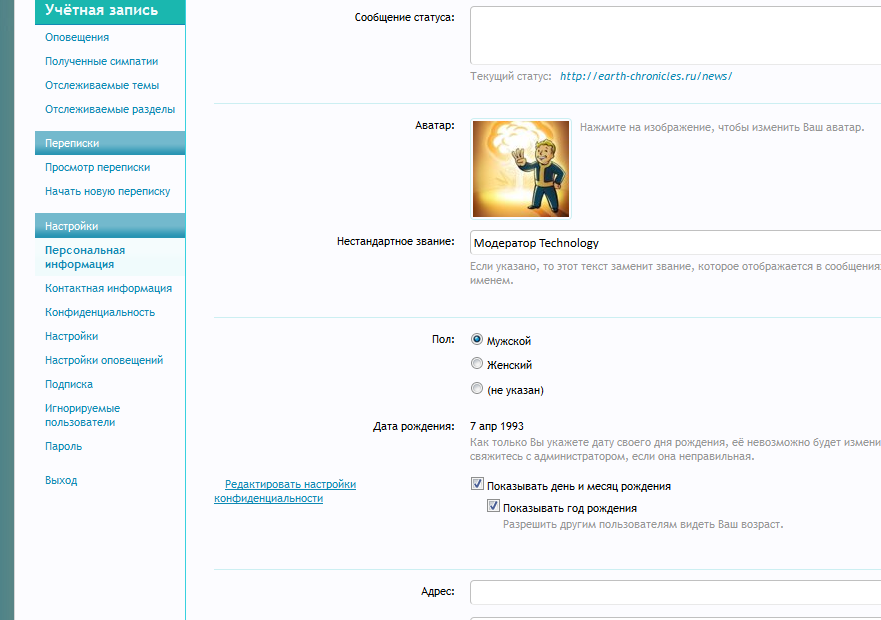Open Подписка page
881x620 pixels.
69,384
